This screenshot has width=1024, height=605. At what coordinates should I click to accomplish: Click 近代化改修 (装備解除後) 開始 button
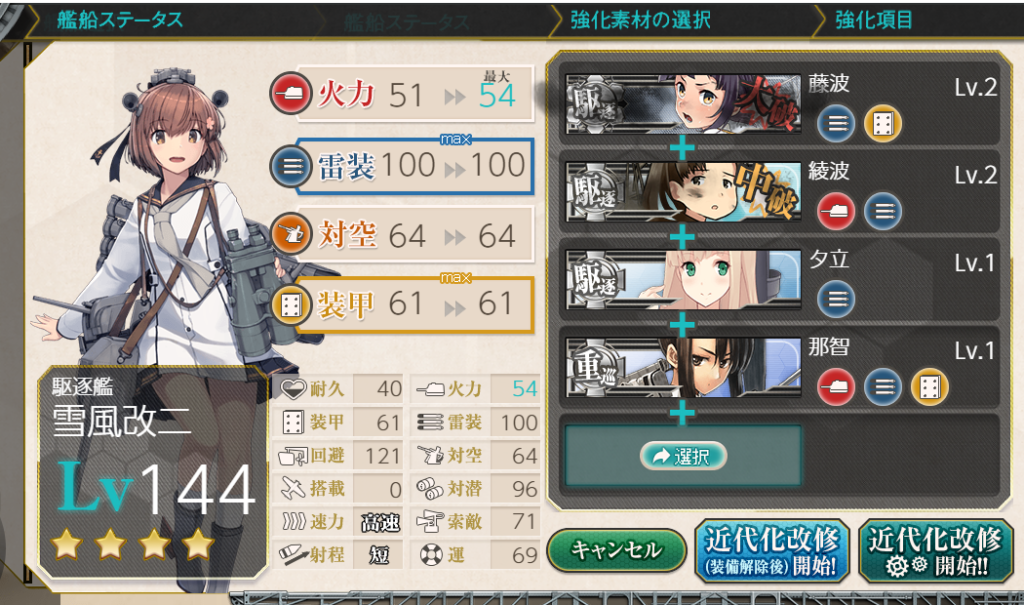click(x=771, y=551)
